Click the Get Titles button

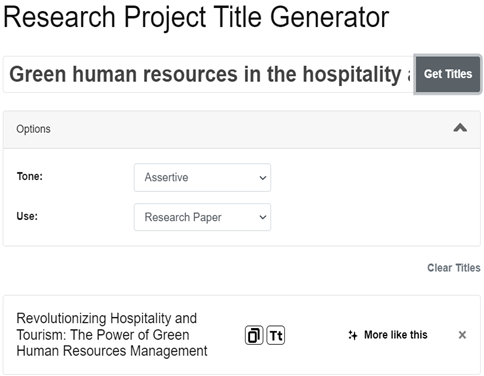[448, 74]
